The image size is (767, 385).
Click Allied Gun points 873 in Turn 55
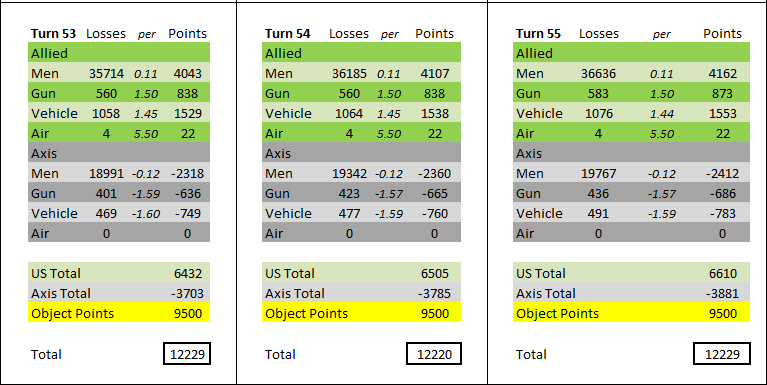pyautogui.click(x=722, y=94)
